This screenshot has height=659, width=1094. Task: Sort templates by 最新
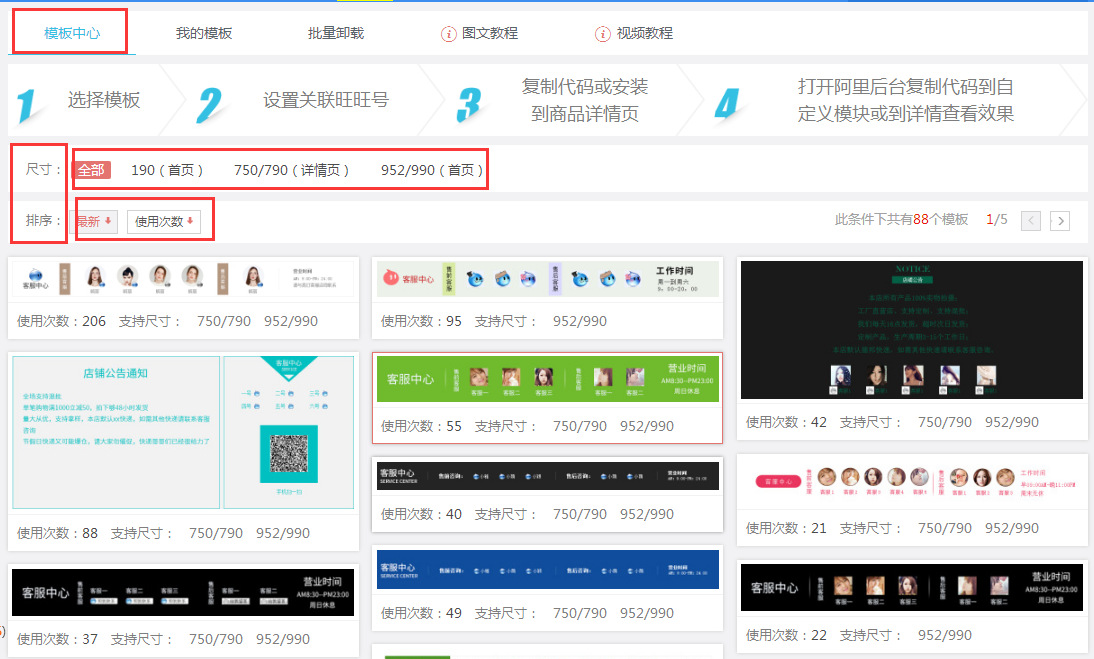coord(94,221)
